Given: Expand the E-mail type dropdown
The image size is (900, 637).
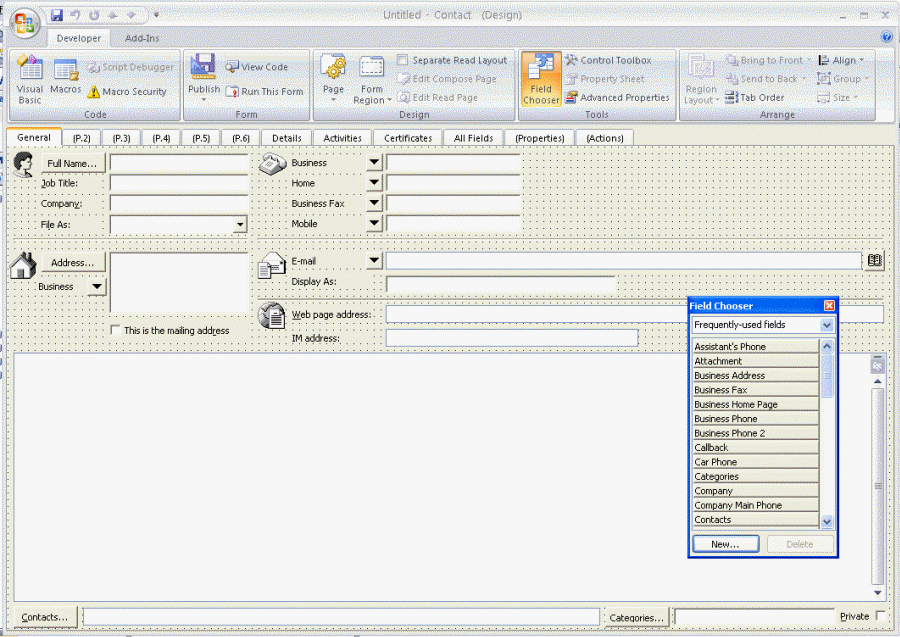Looking at the screenshot, I should click(x=374, y=261).
